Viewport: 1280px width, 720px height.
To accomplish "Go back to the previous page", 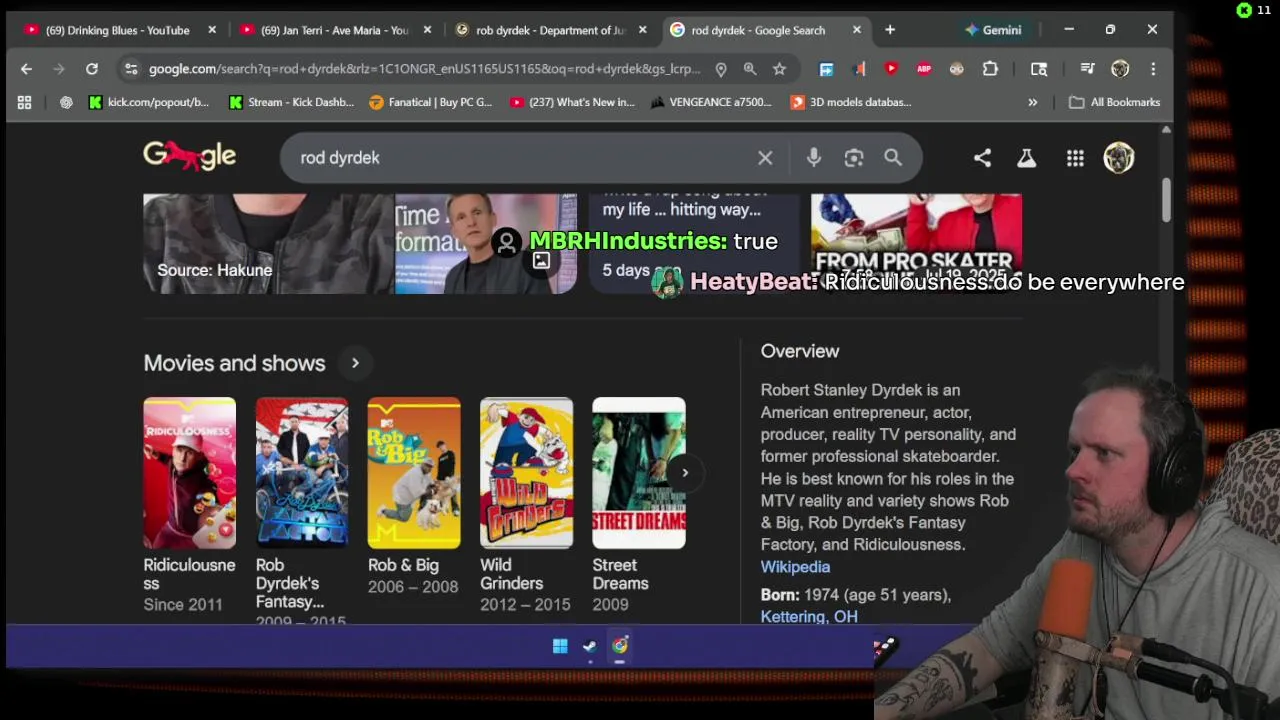I will 26,69.
